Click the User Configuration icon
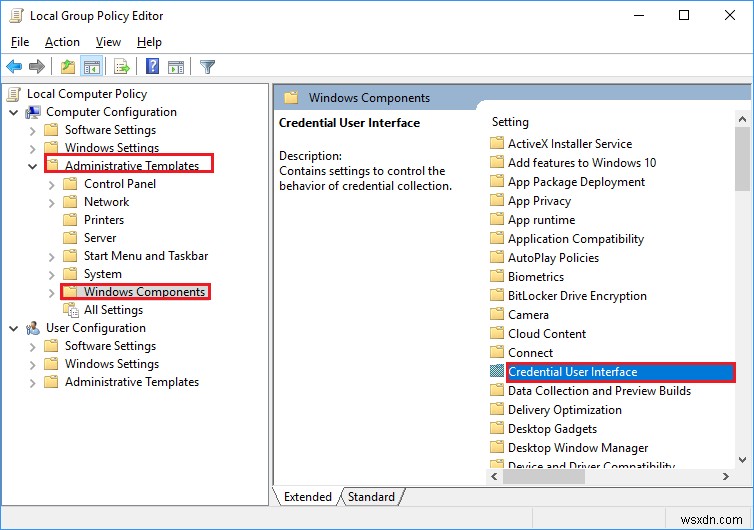The height and width of the screenshot is (530, 754). coord(33,328)
